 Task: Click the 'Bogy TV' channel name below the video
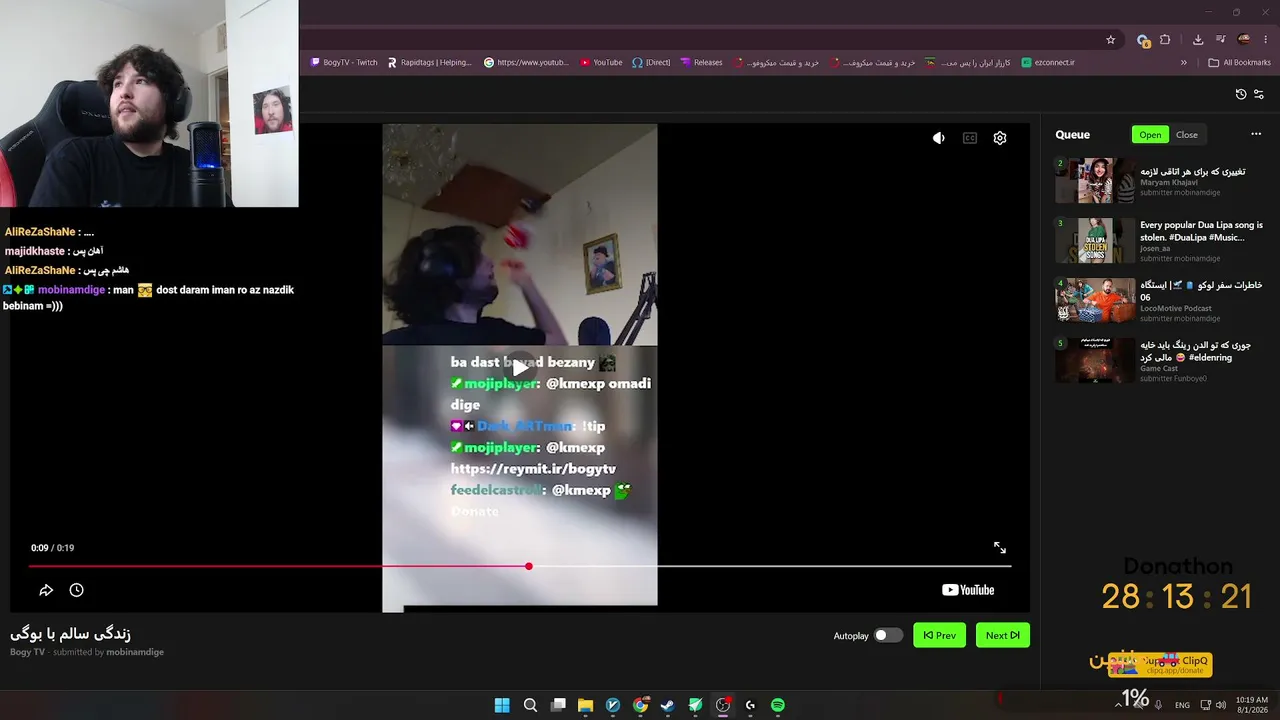[27, 652]
